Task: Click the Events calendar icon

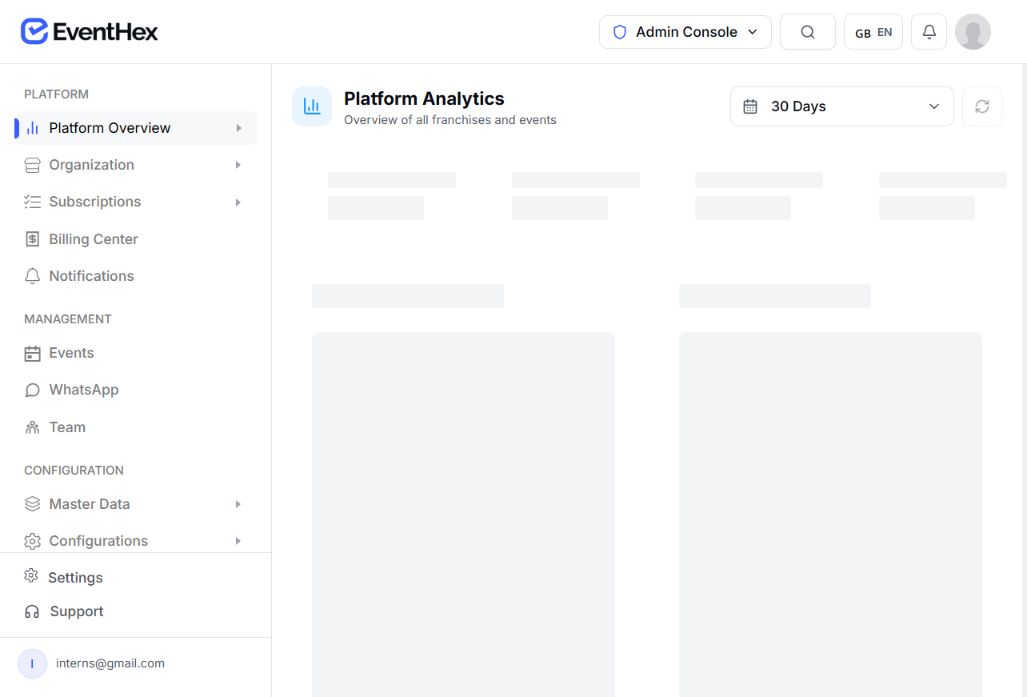Action: [32, 354]
